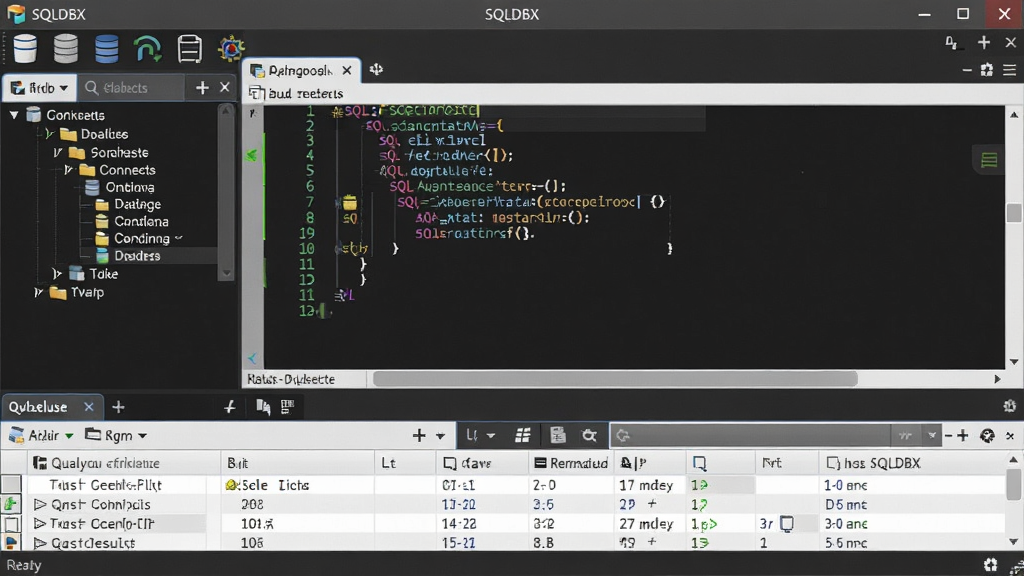Click the hamburger lines icon in editor top right

pyautogui.click(x=1010, y=70)
